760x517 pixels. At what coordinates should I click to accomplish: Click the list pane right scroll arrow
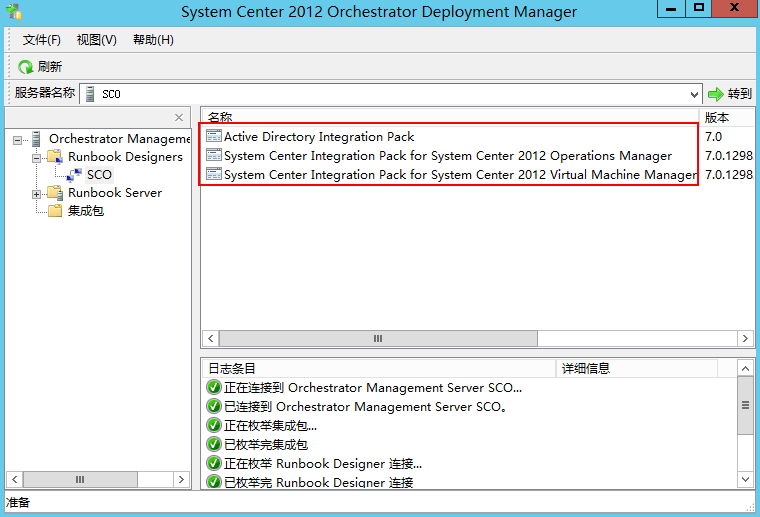pos(745,338)
